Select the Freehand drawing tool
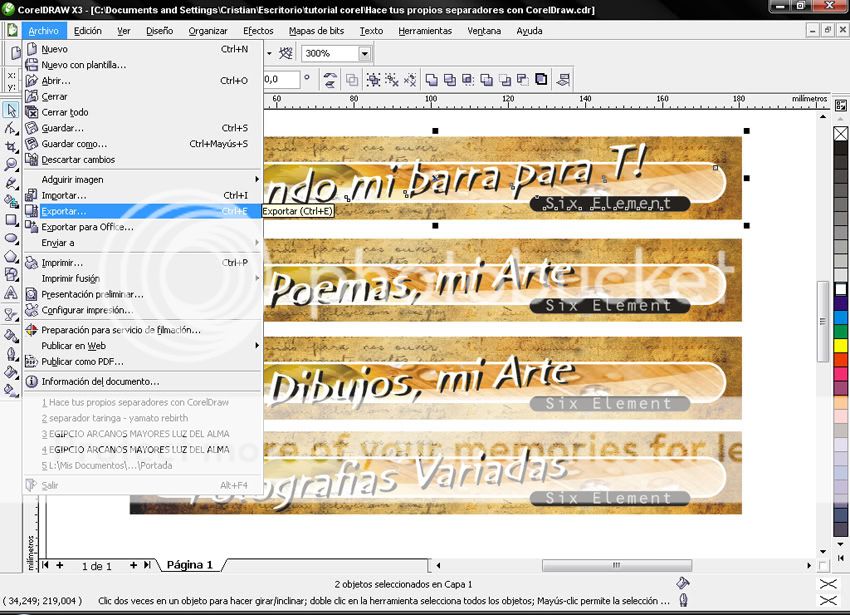Image resolution: width=850 pixels, height=615 pixels. 11,183
